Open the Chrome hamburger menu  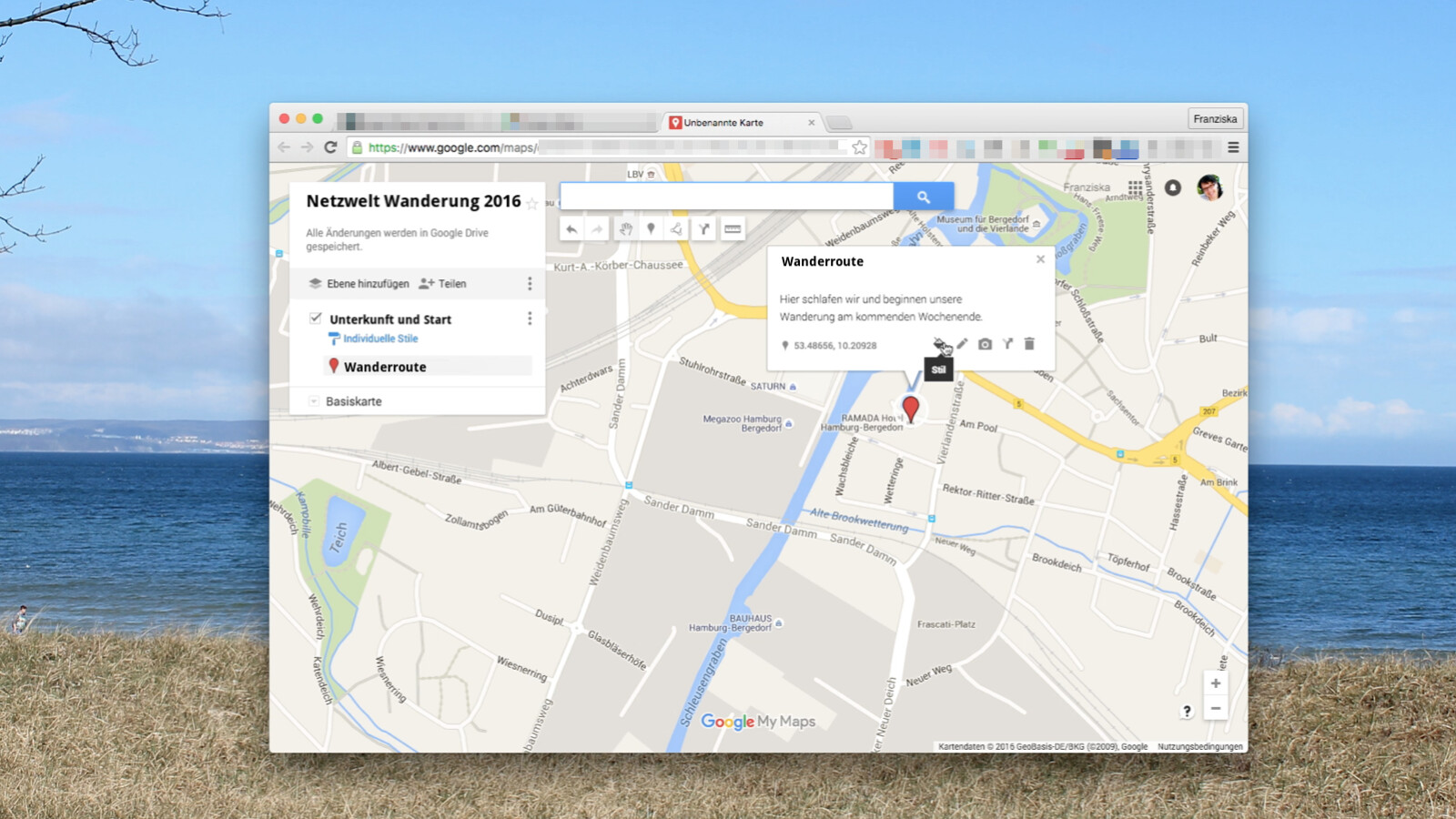(x=1233, y=147)
